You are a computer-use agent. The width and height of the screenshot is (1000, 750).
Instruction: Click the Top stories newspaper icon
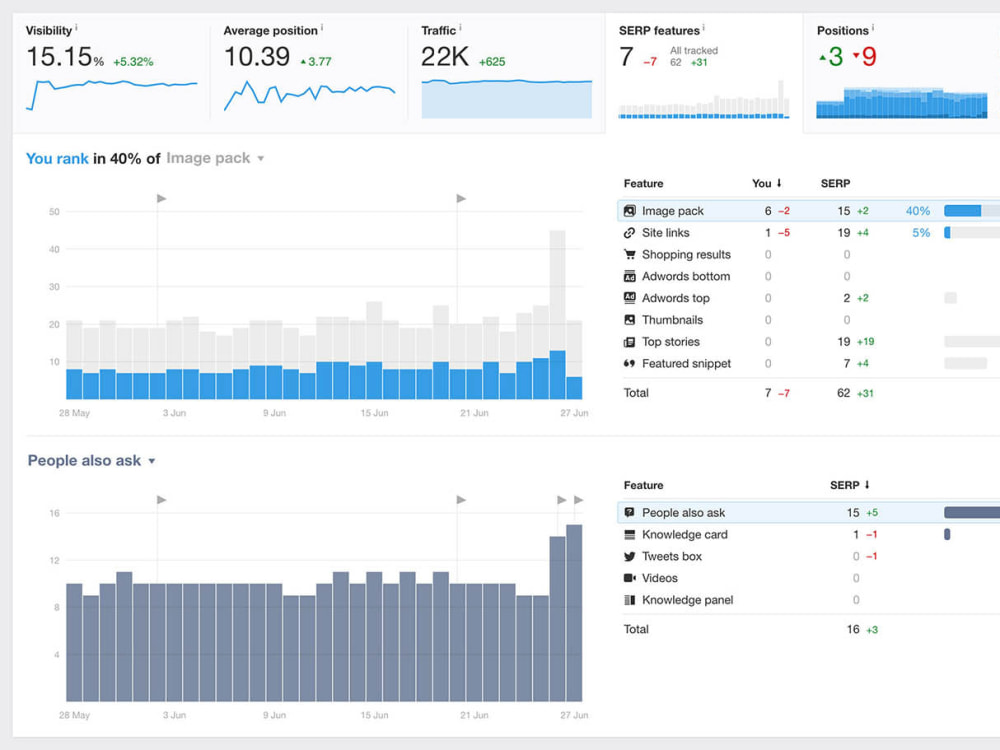click(629, 342)
